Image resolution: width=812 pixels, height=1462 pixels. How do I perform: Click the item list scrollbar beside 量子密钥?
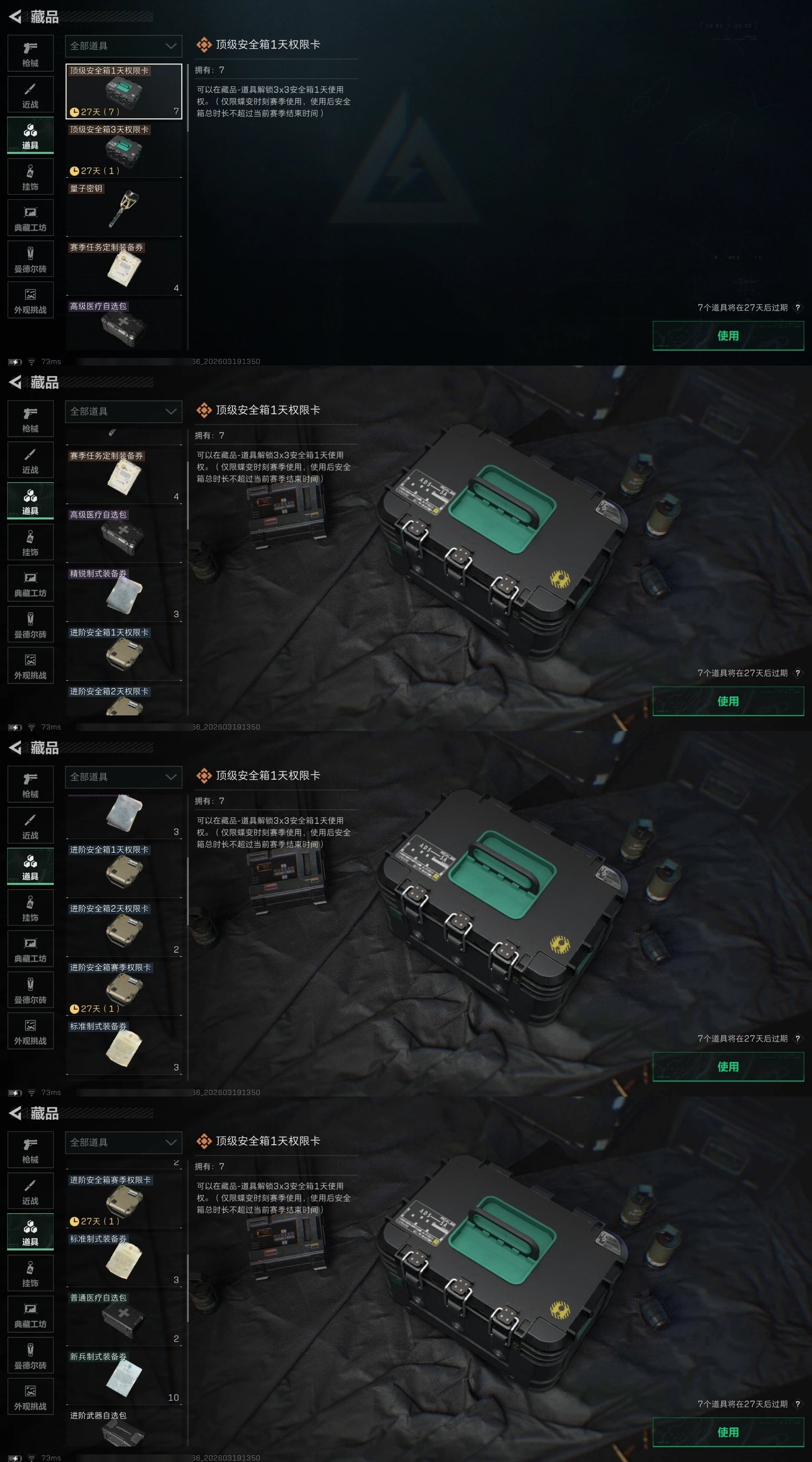tap(187, 207)
